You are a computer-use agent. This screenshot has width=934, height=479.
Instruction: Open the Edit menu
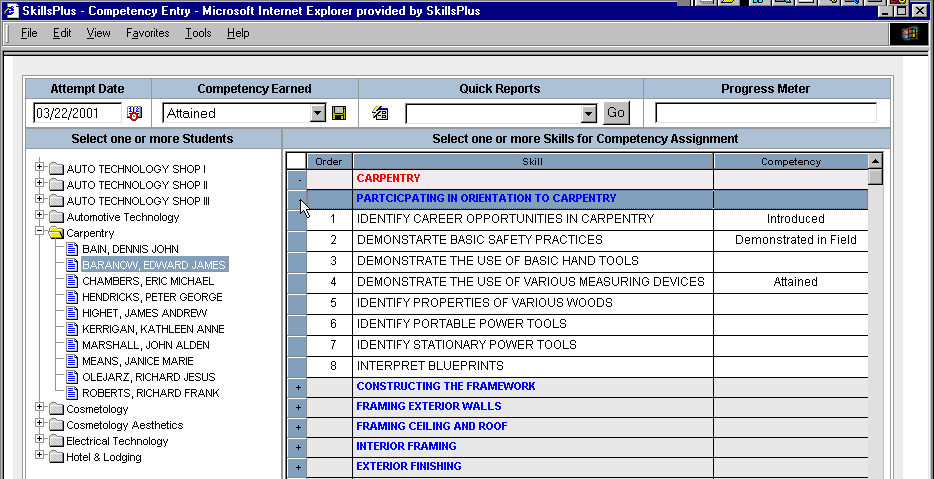[62, 33]
